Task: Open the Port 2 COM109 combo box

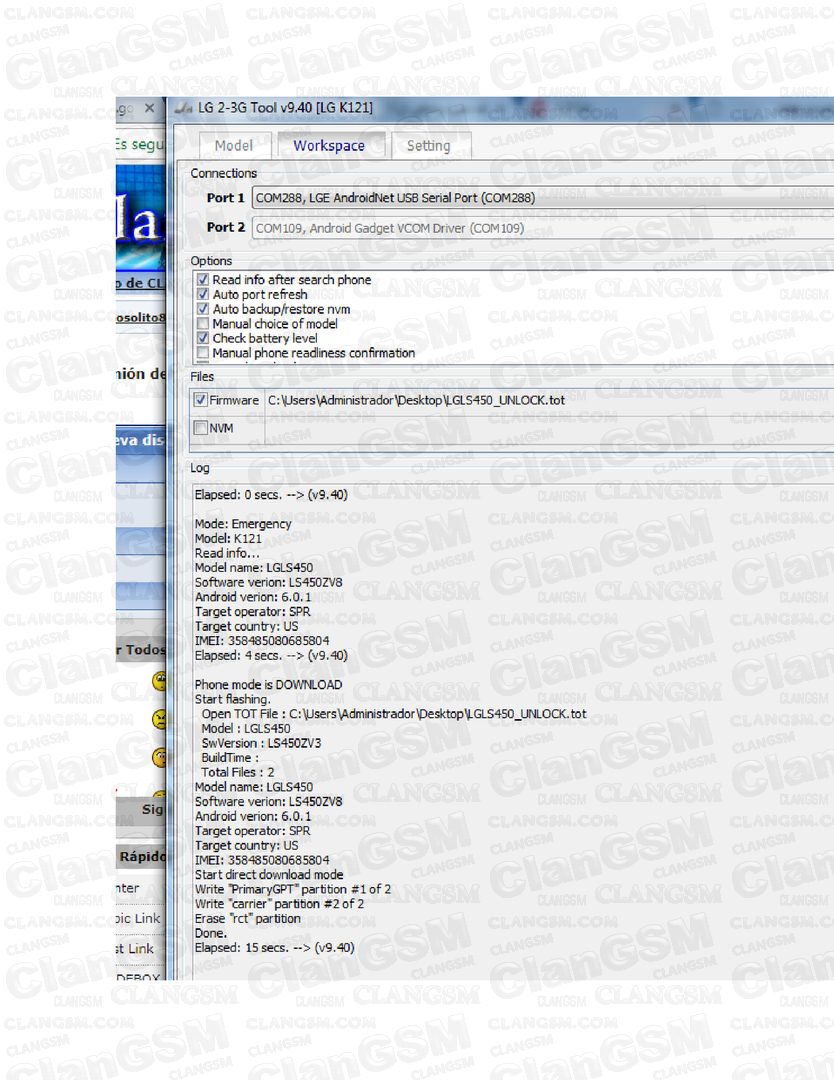Action: [x=543, y=228]
